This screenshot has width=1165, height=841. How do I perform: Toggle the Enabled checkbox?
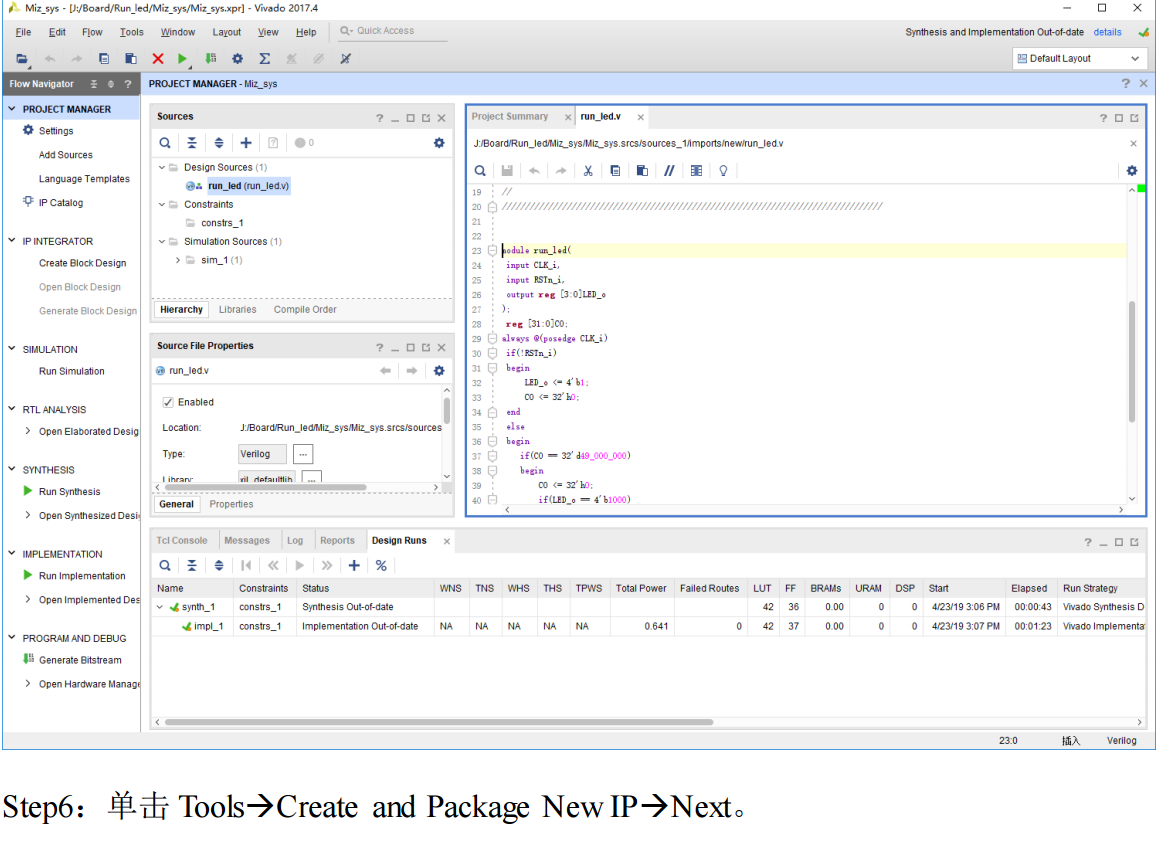(x=168, y=402)
